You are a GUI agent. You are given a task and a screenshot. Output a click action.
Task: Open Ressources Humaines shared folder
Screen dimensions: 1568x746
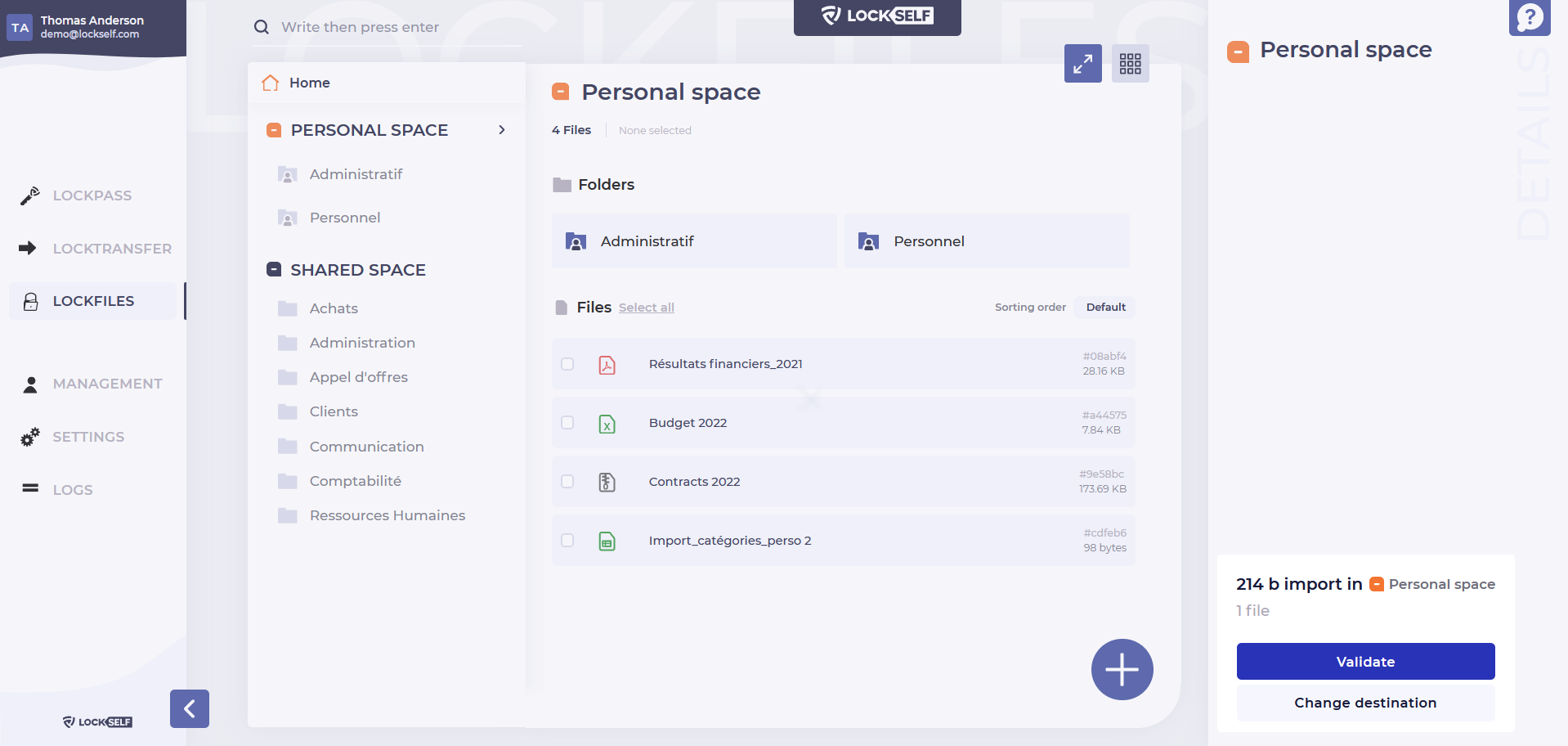tap(388, 515)
